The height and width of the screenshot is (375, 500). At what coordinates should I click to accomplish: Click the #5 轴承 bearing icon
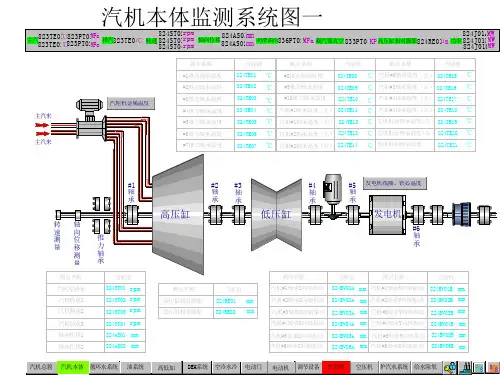pyautogui.click(x=353, y=214)
